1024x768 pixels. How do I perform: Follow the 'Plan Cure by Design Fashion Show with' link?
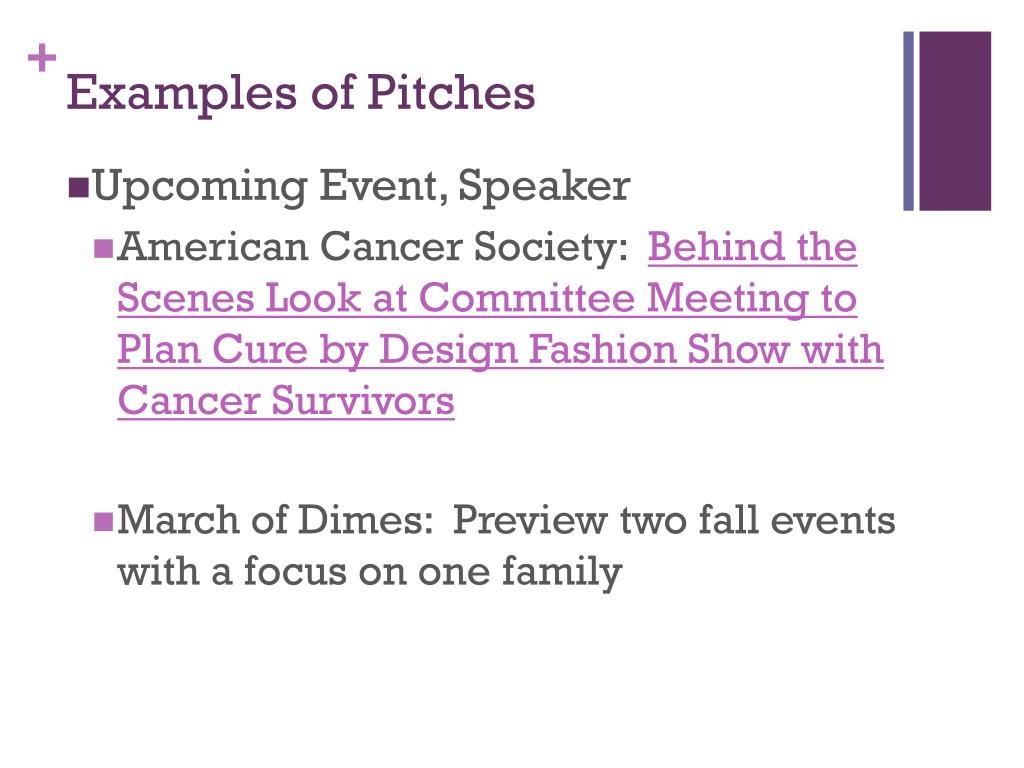point(500,350)
